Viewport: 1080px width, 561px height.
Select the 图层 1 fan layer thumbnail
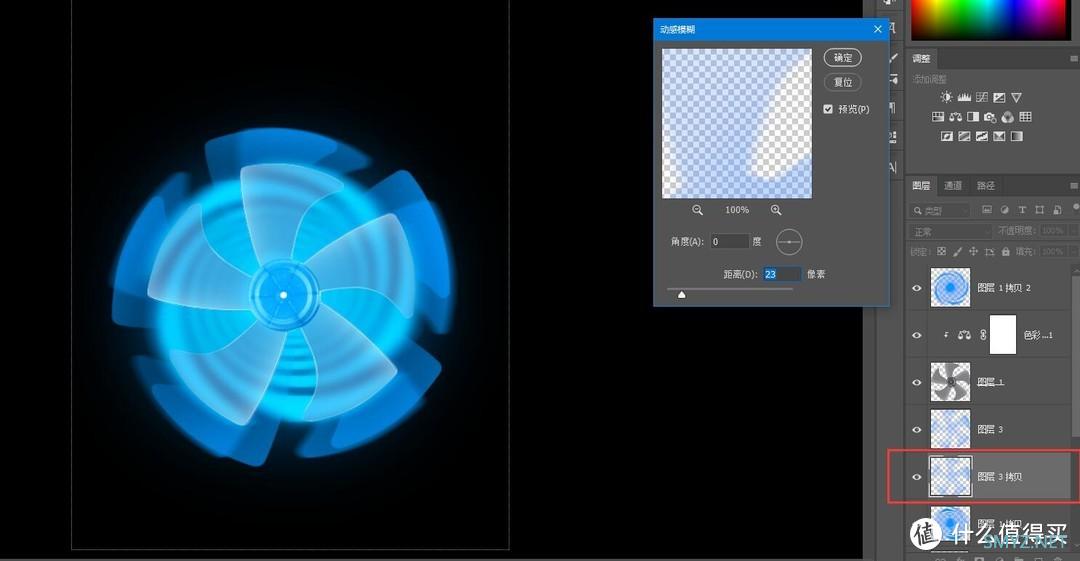point(951,382)
